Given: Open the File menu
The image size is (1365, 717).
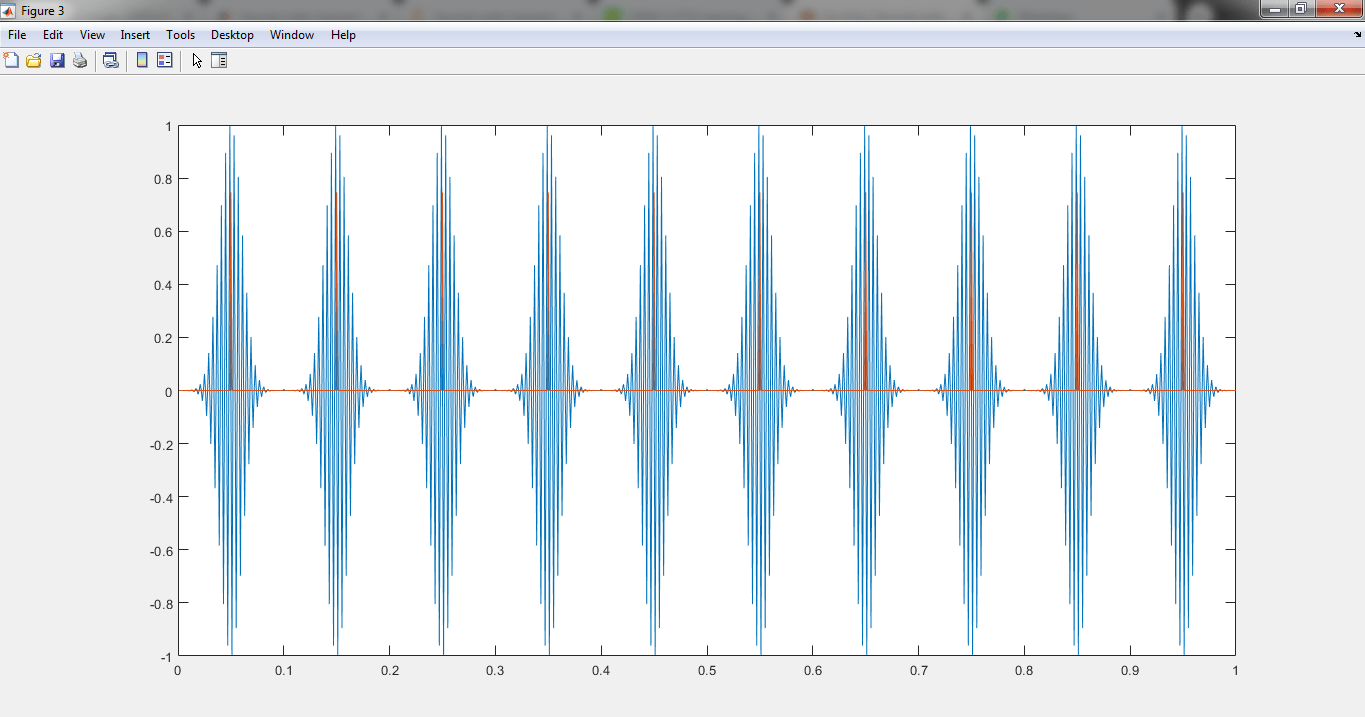Looking at the screenshot, I should (17, 35).
